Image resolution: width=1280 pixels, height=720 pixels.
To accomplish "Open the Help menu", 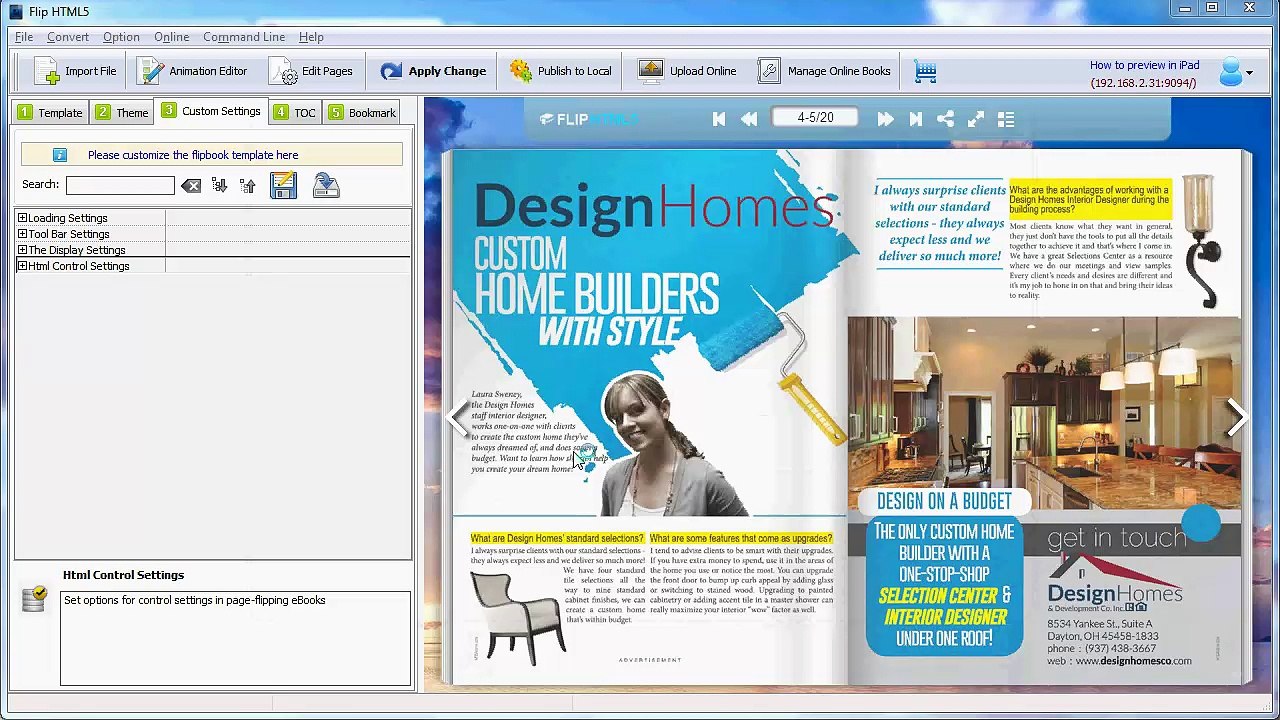I will click(311, 37).
